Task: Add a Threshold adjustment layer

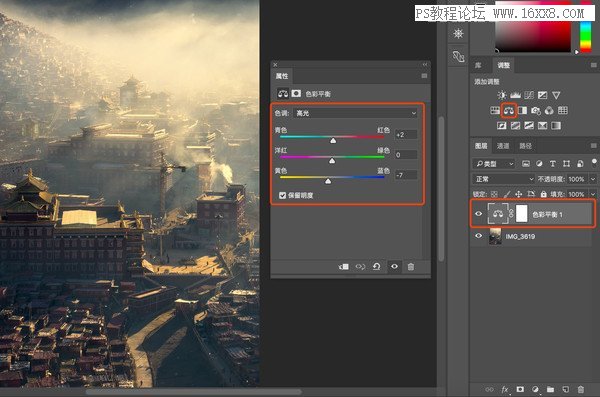Action: pyautogui.click(x=529, y=126)
